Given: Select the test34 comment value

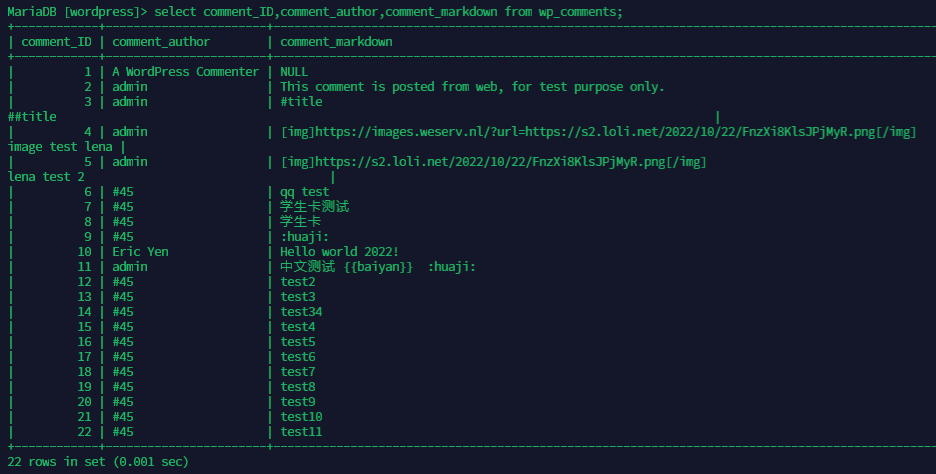Looking at the screenshot, I should (301, 312).
